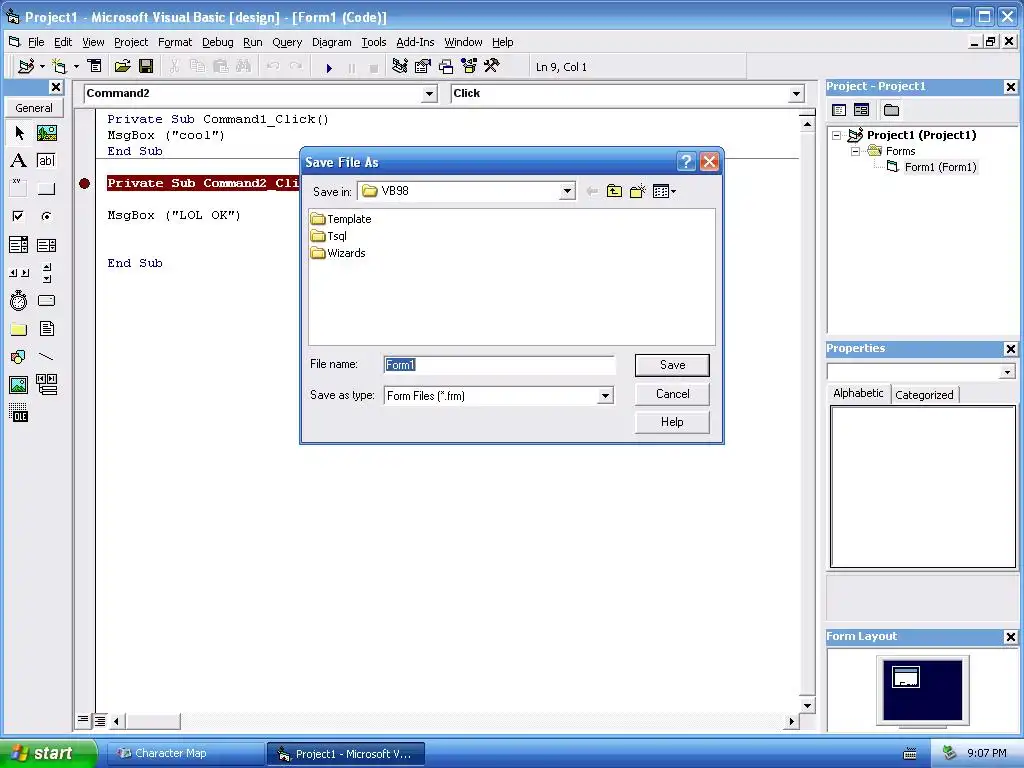The width and height of the screenshot is (1024, 768).
Task: Select the Timer control tool
Action: 19,300
